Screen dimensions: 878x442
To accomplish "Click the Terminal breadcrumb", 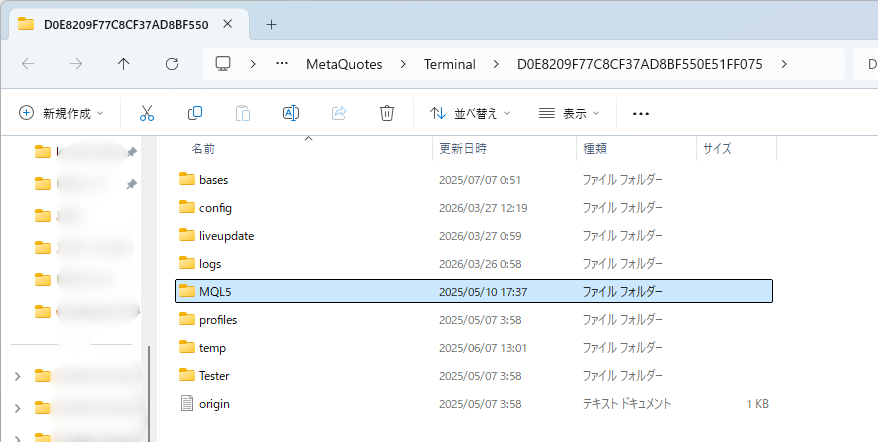I will click(x=450, y=64).
